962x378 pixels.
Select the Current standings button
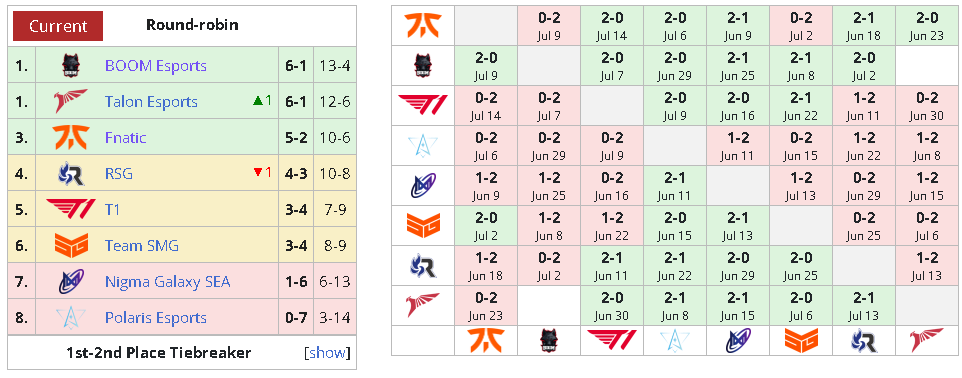coord(58,26)
